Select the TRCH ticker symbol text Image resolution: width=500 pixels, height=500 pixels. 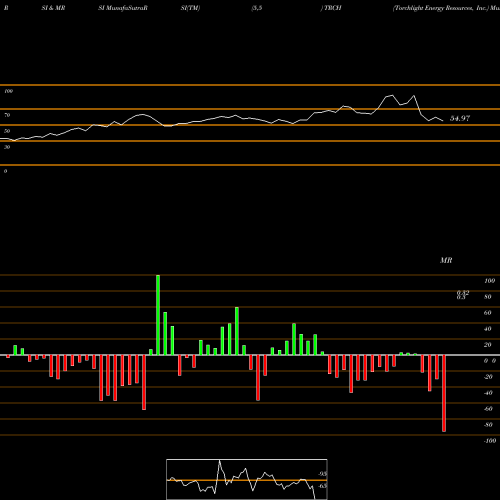pos(332,8)
